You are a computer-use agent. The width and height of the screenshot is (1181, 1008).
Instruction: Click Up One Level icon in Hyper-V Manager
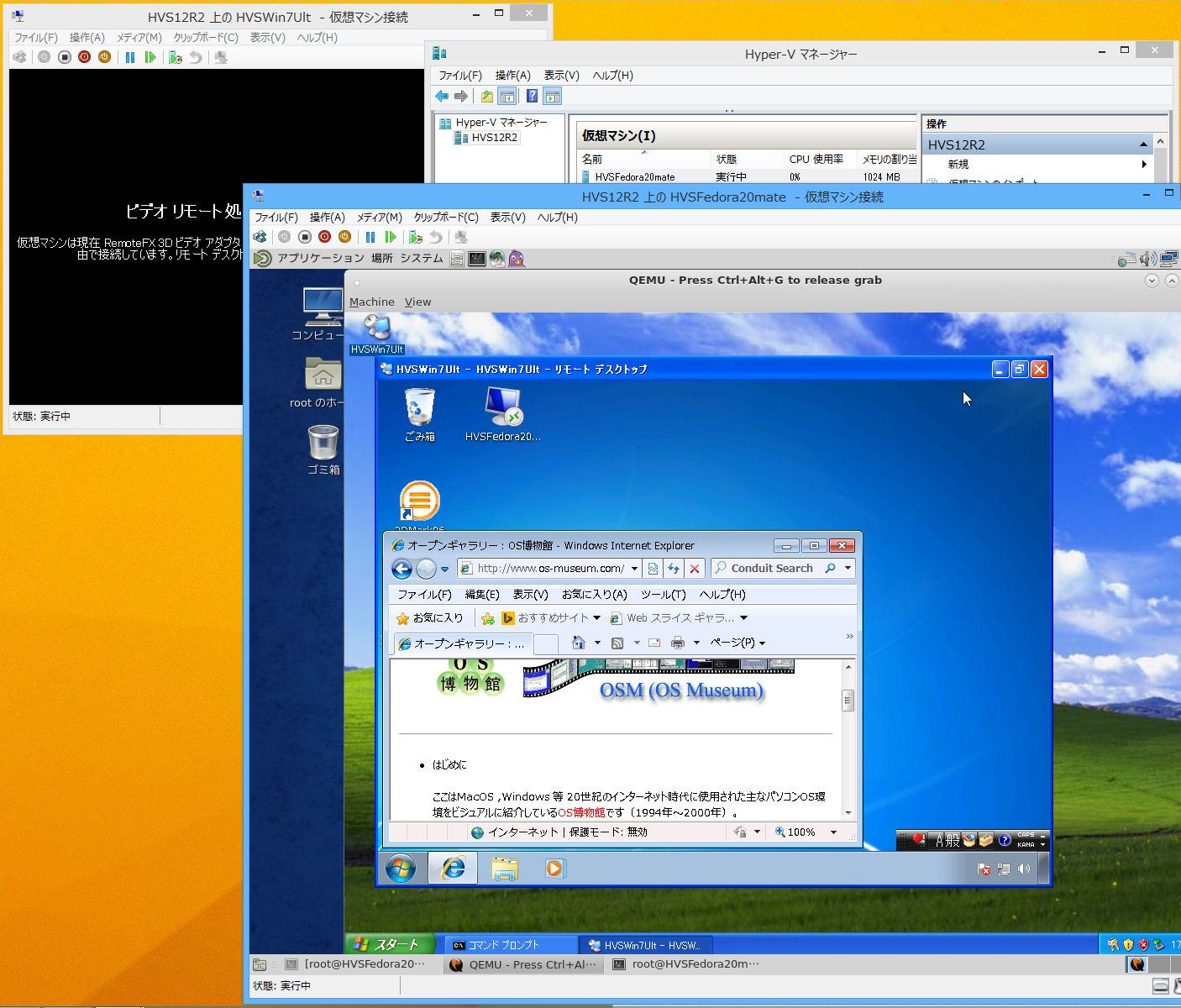[x=487, y=97]
